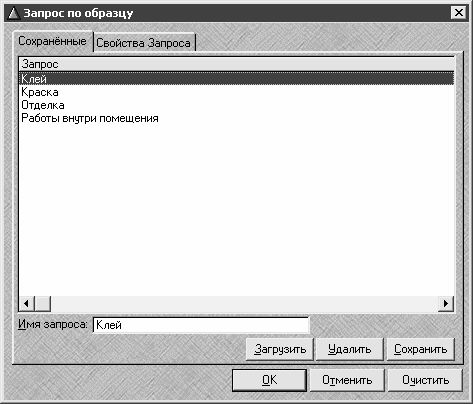Click the left scroll arrow of list

(26, 304)
